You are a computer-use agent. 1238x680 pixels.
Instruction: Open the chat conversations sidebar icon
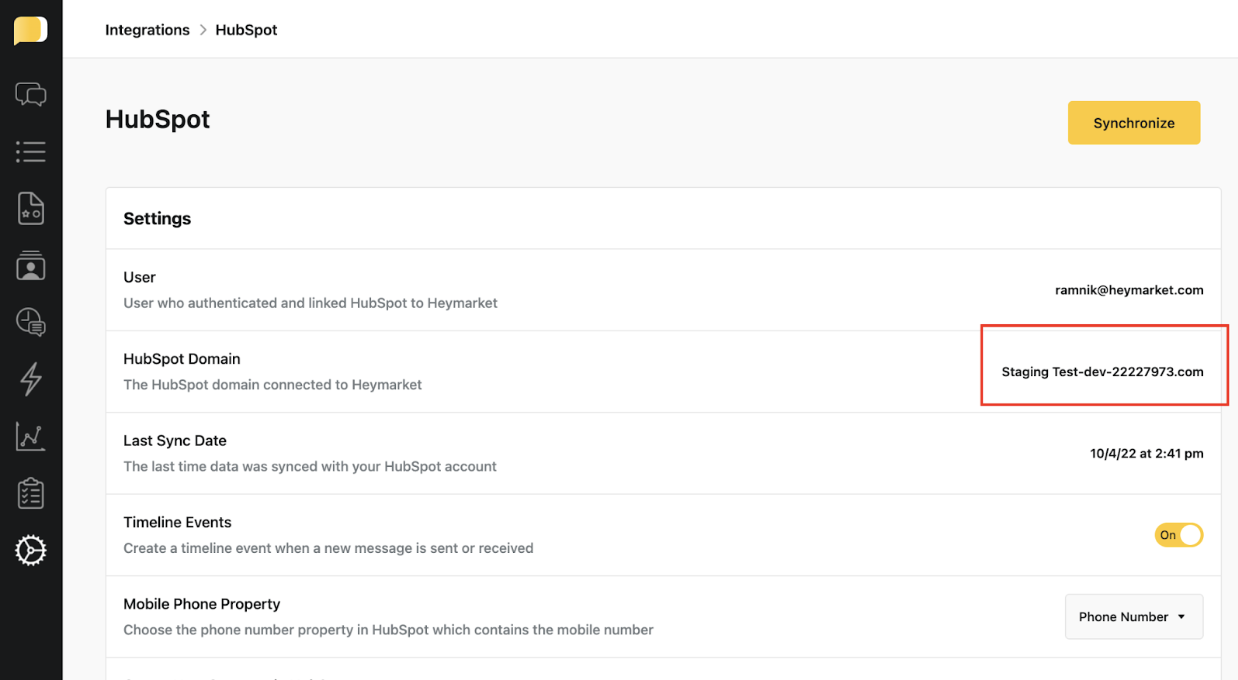(31, 95)
